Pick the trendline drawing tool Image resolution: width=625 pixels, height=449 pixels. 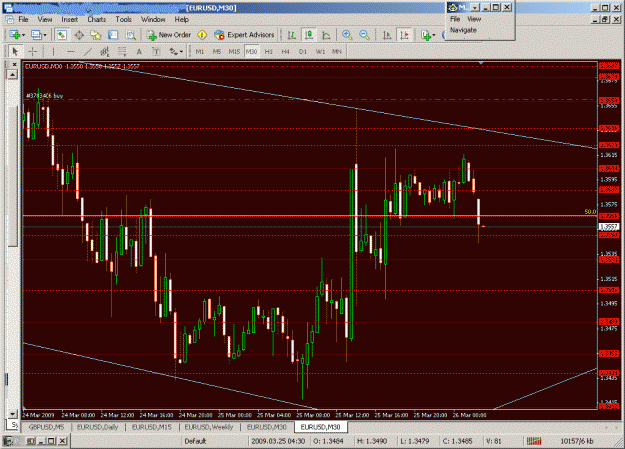pos(88,52)
